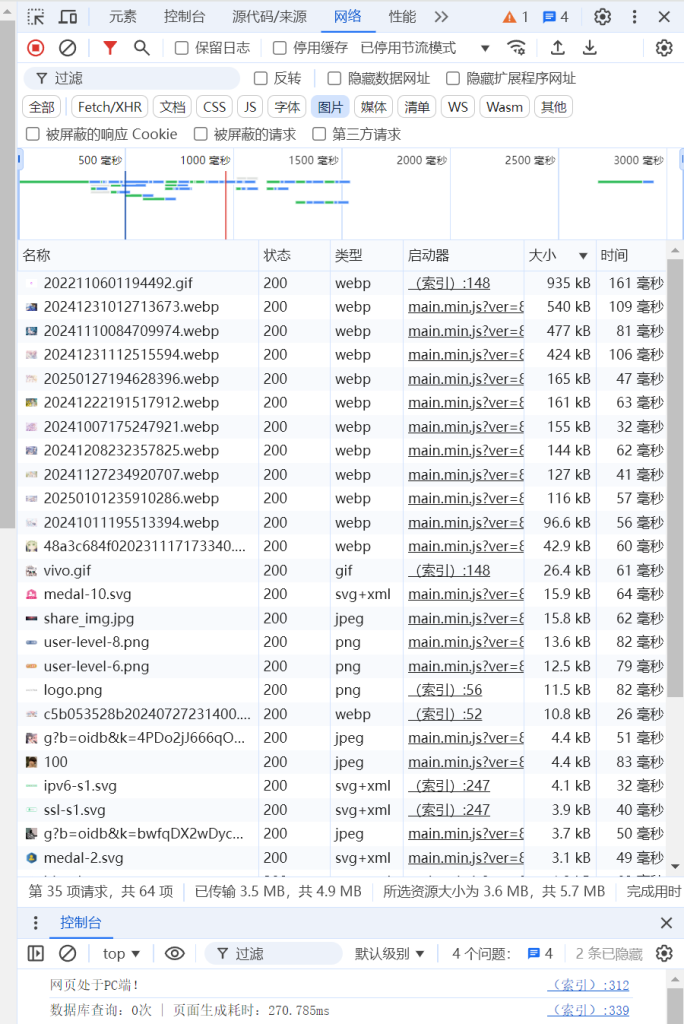Screen dimensions: 684x1024
Task: Switch to the 控制台 tab
Action: (x=184, y=17)
